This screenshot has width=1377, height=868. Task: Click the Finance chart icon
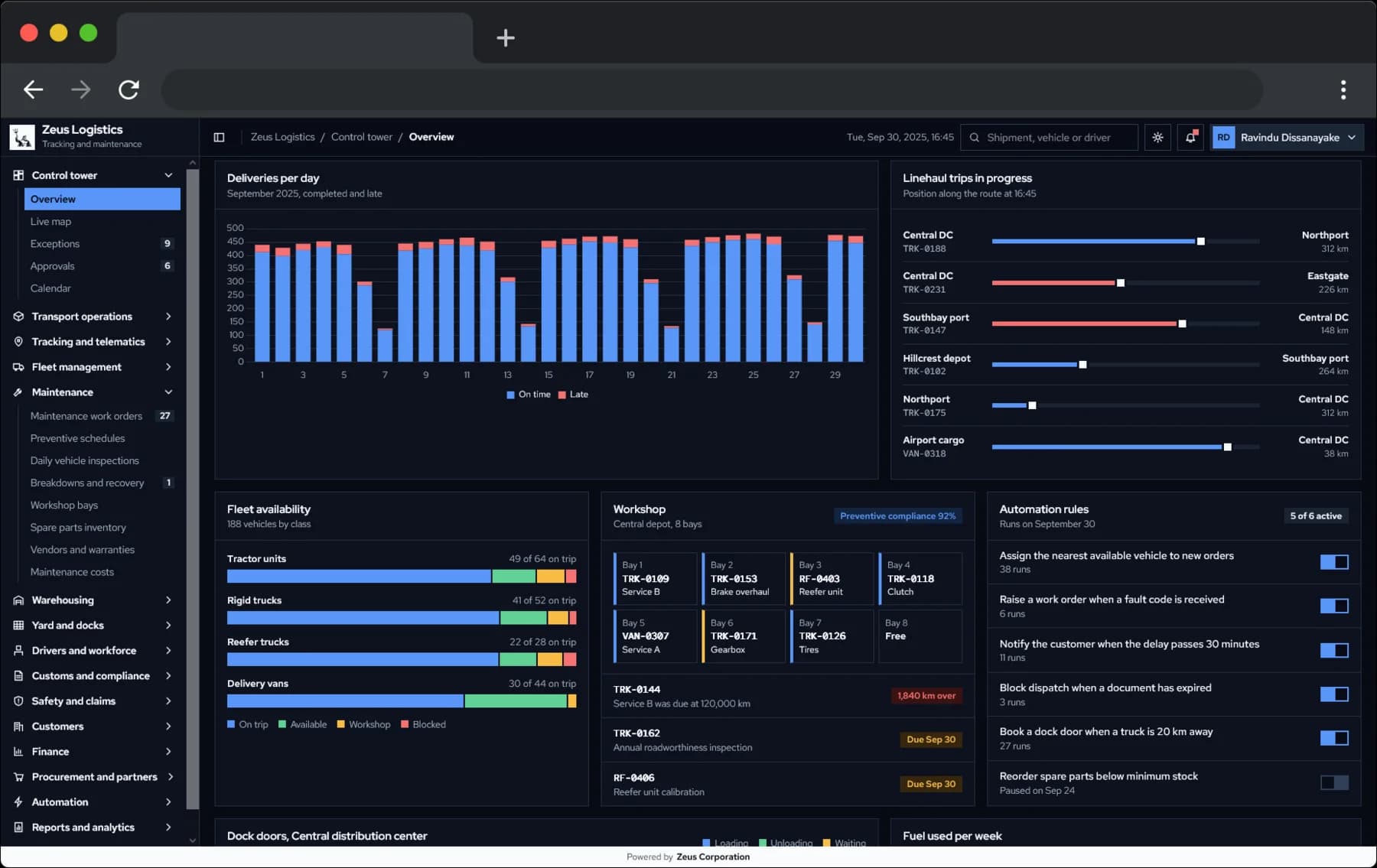click(18, 752)
